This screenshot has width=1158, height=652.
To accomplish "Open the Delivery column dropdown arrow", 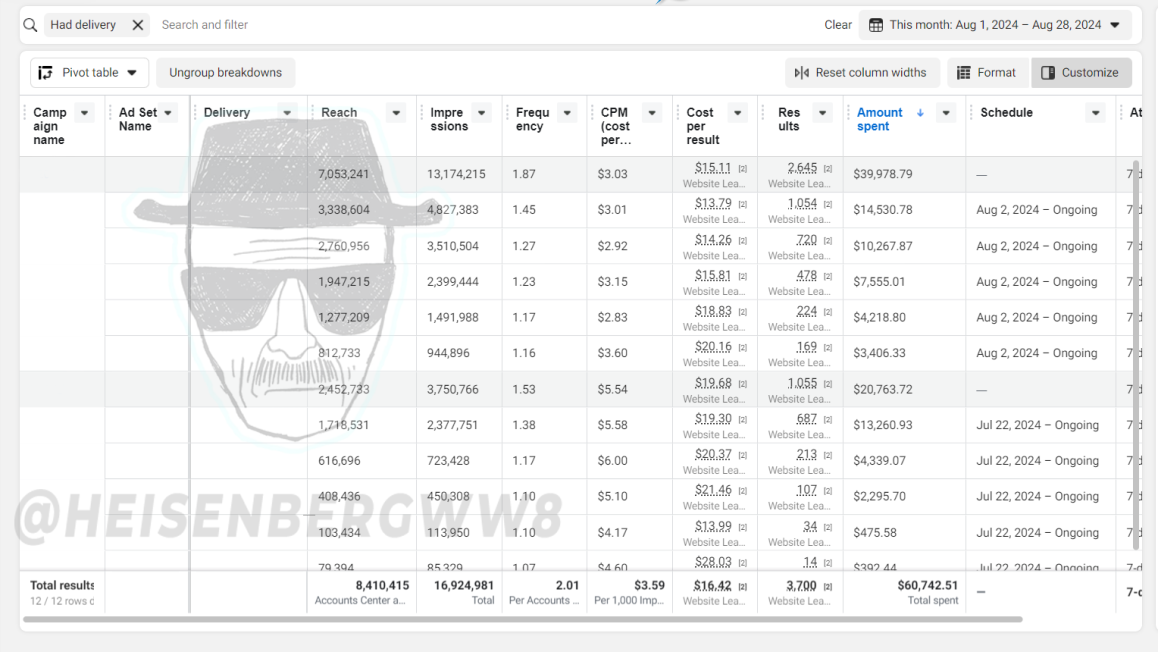I will (287, 113).
